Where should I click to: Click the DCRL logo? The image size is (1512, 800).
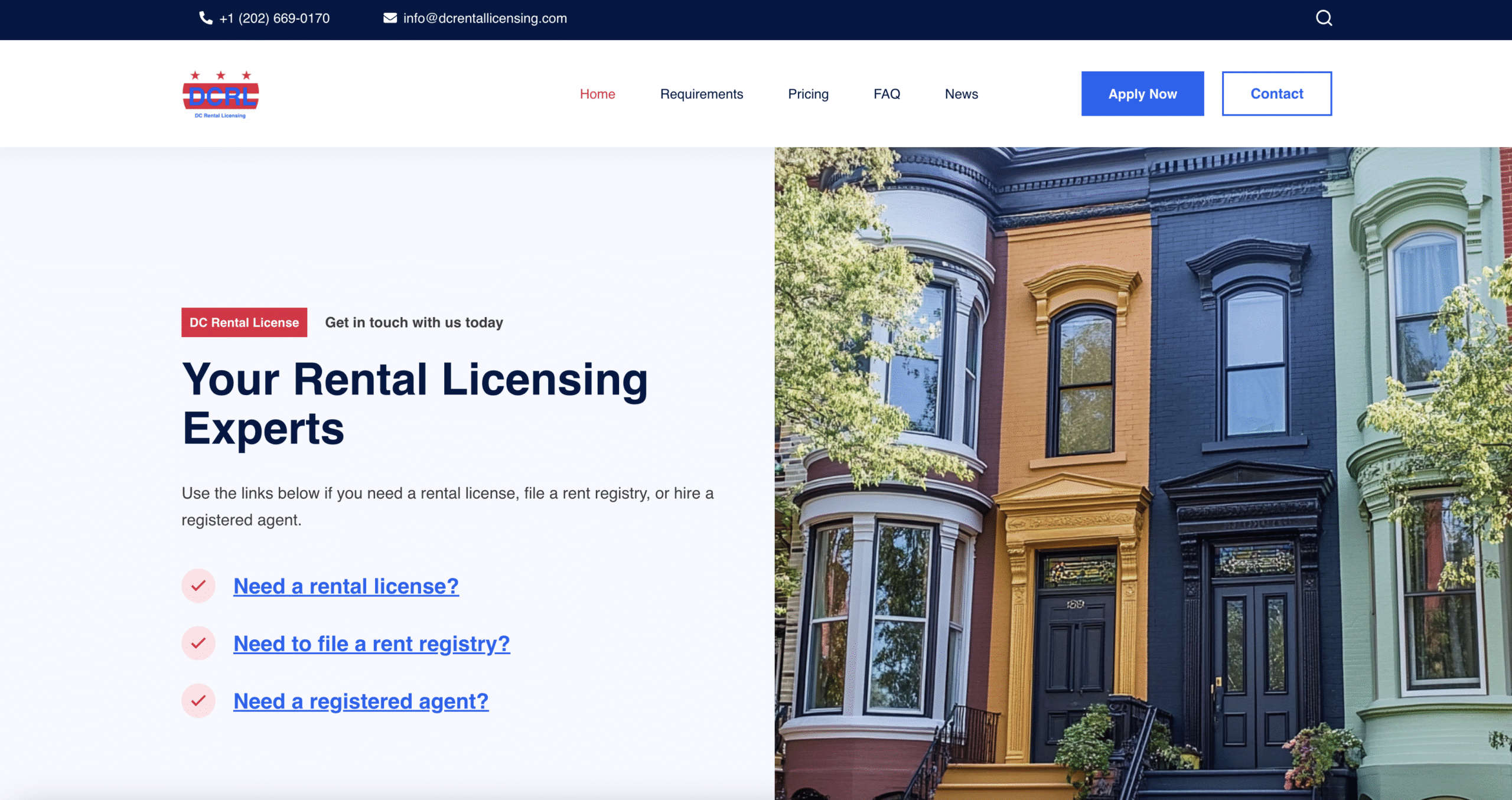click(x=220, y=94)
